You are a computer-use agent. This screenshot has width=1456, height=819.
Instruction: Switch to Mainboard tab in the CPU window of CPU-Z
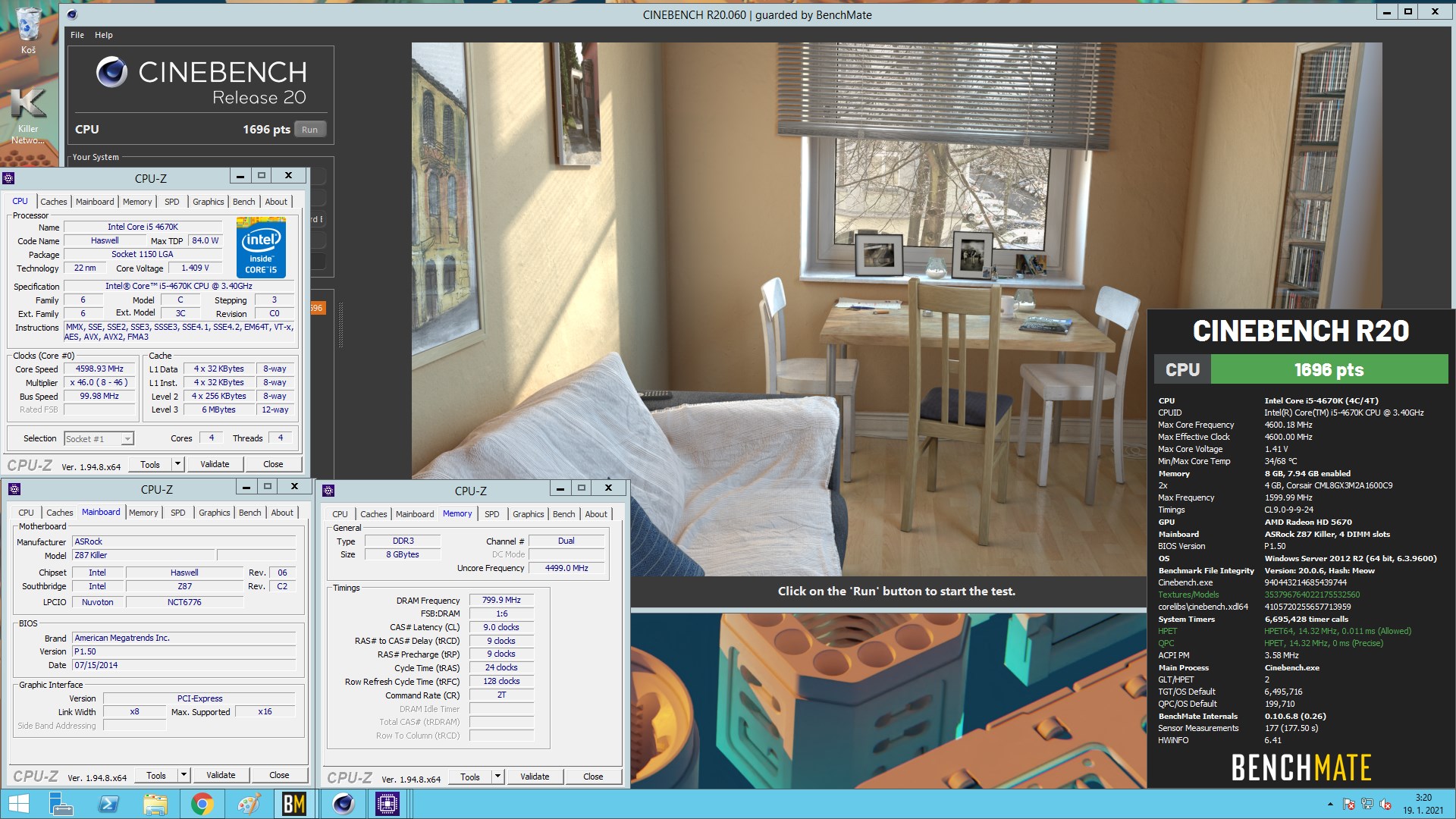(95, 202)
